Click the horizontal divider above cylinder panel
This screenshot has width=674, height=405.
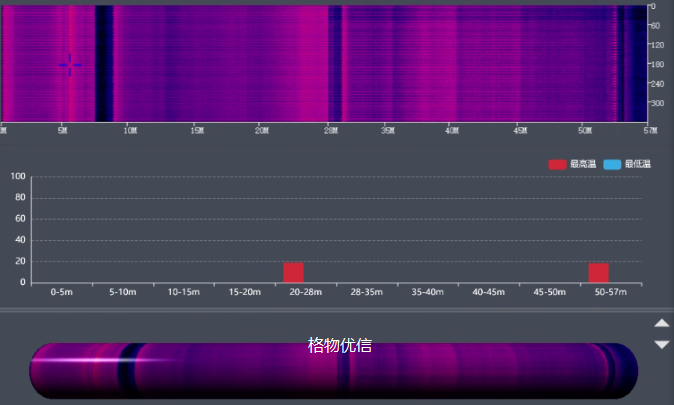(x=337, y=310)
